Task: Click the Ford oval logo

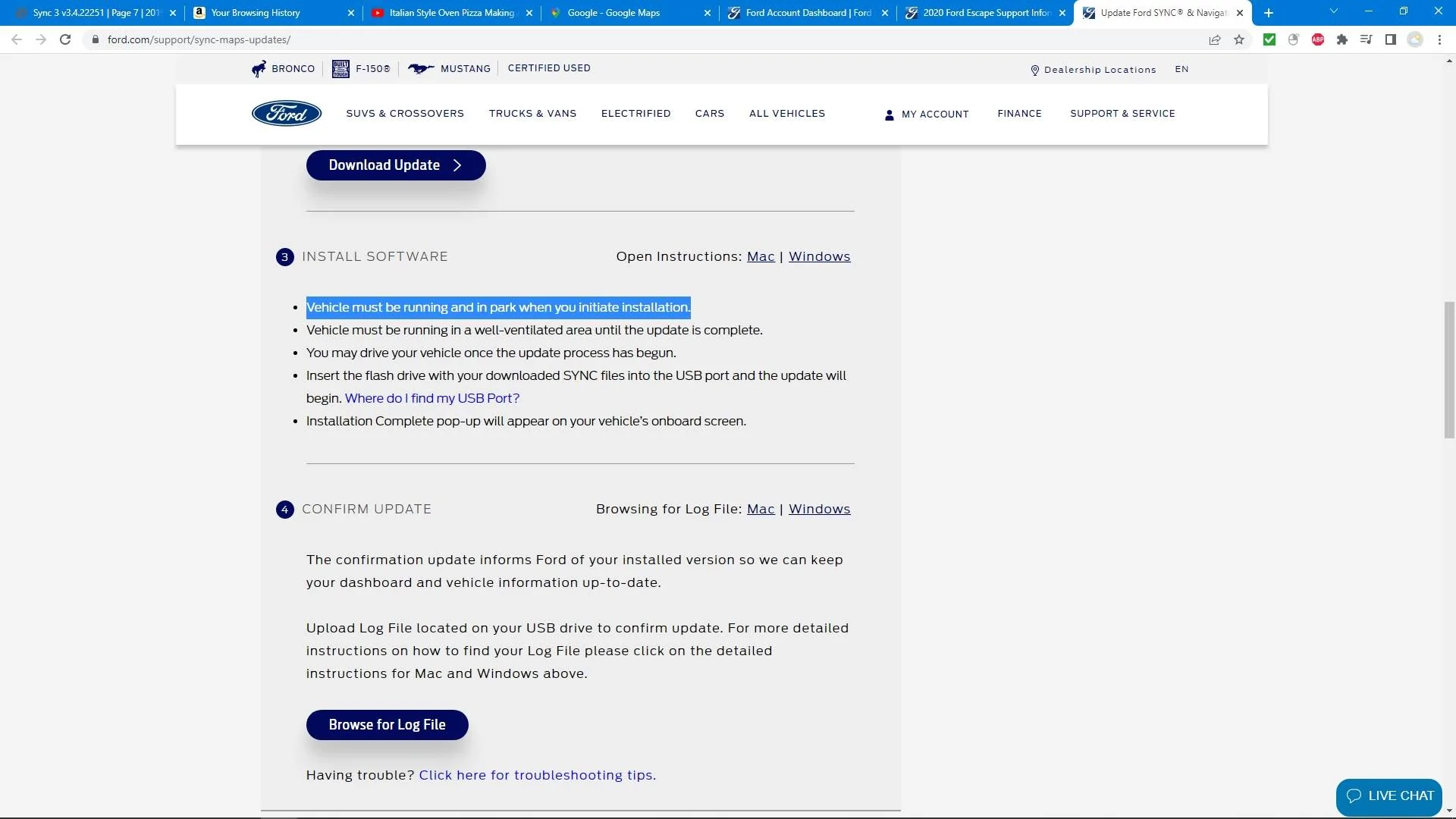Action: [x=287, y=114]
